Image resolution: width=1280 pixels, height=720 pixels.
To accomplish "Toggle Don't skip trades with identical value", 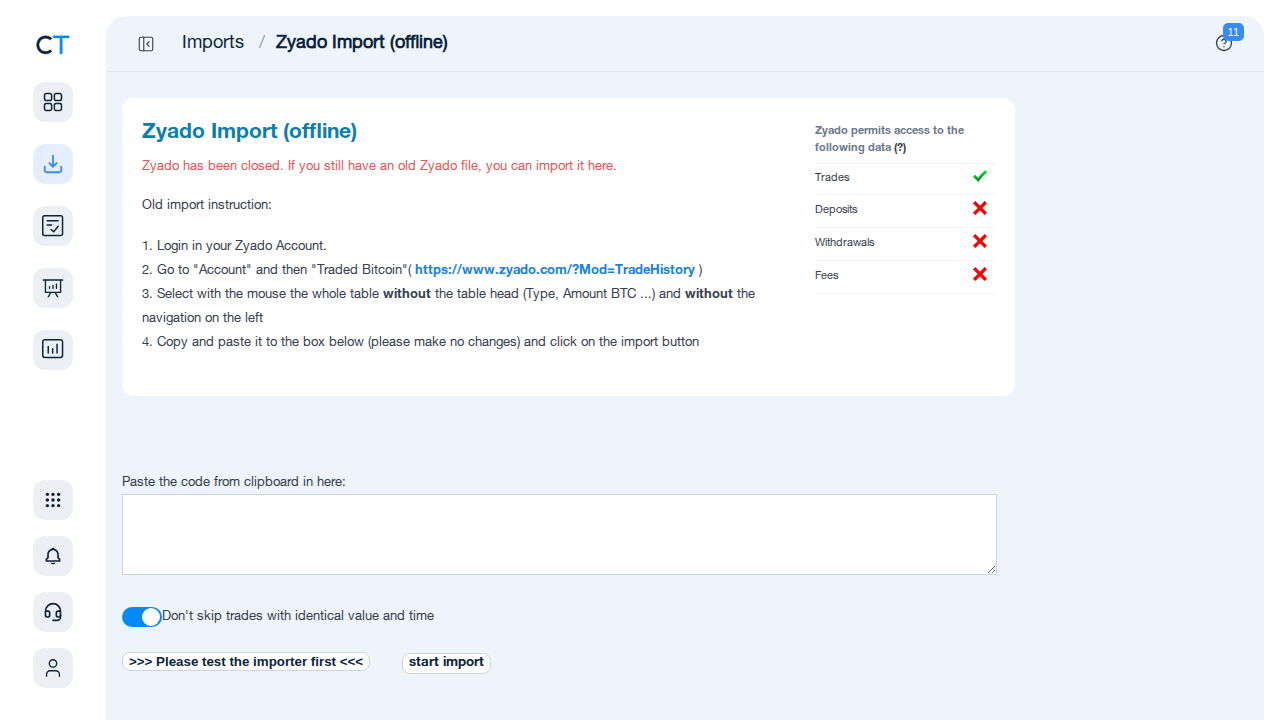I will pos(142,617).
